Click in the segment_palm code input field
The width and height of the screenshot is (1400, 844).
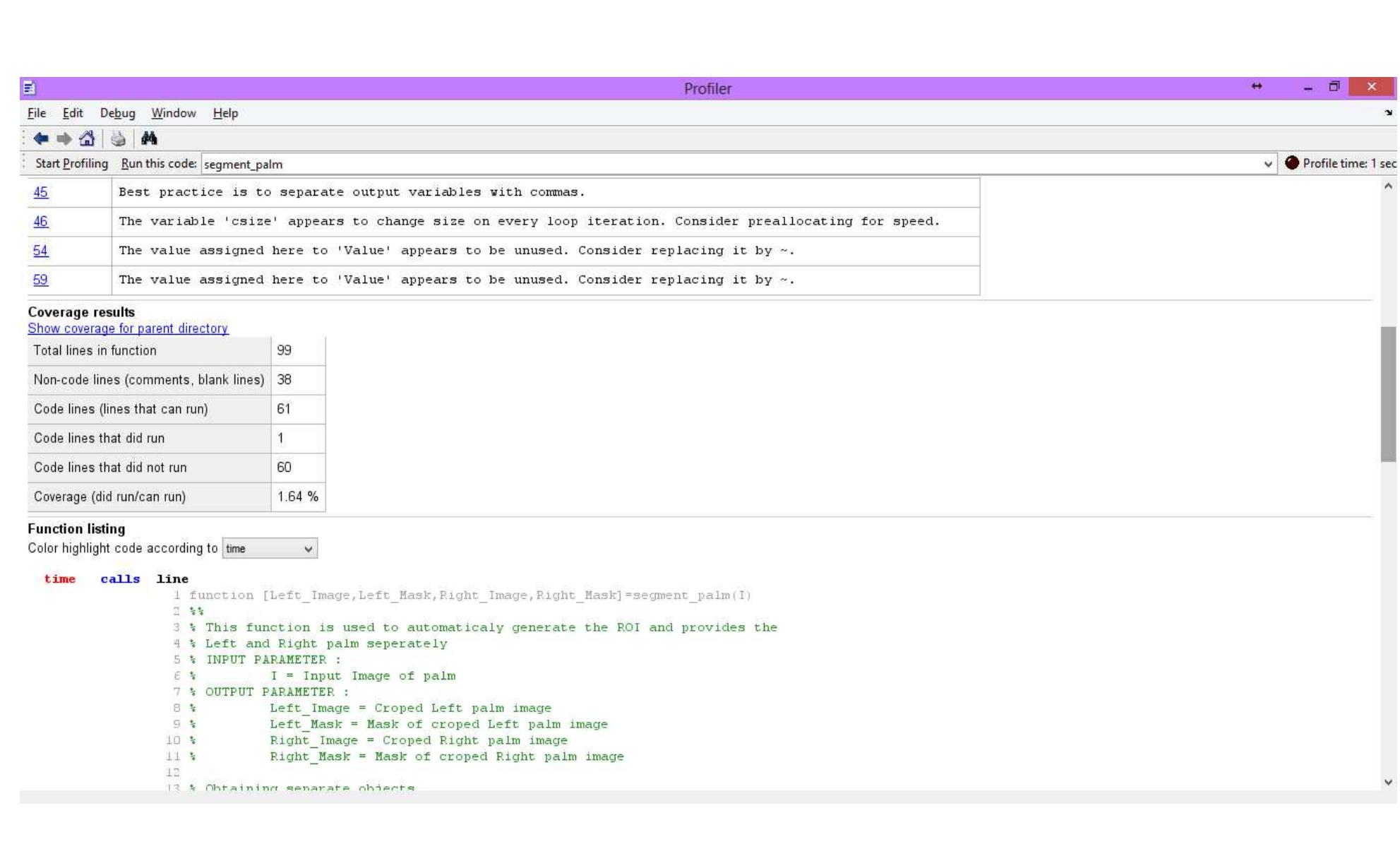pos(706,165)
